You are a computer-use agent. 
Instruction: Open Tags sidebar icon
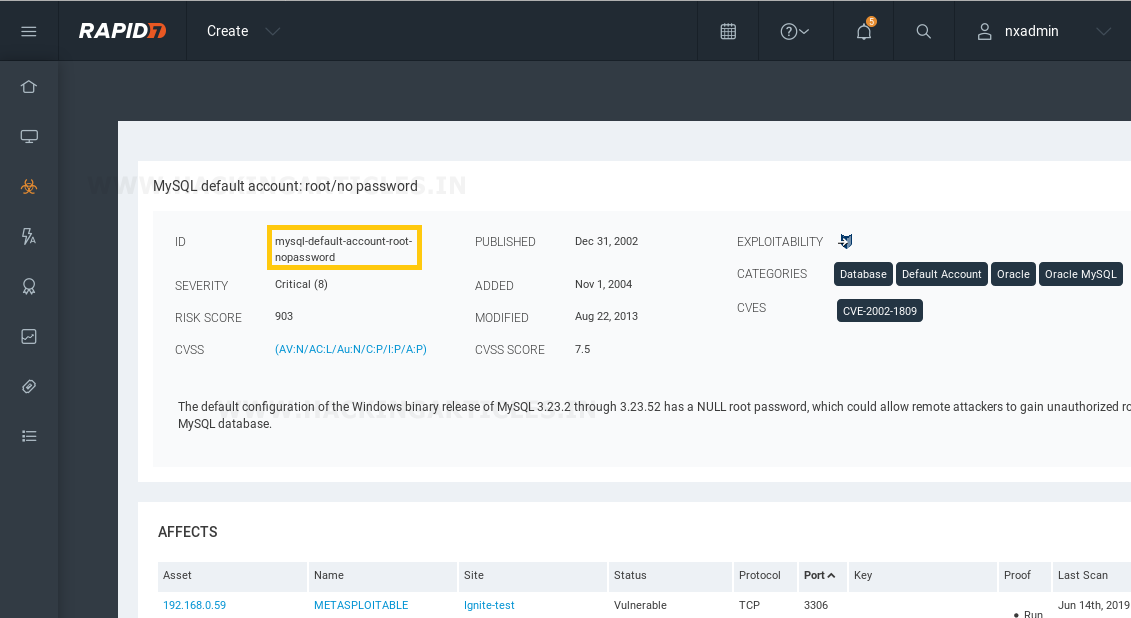pyautogui.click(x=29, y=387)
